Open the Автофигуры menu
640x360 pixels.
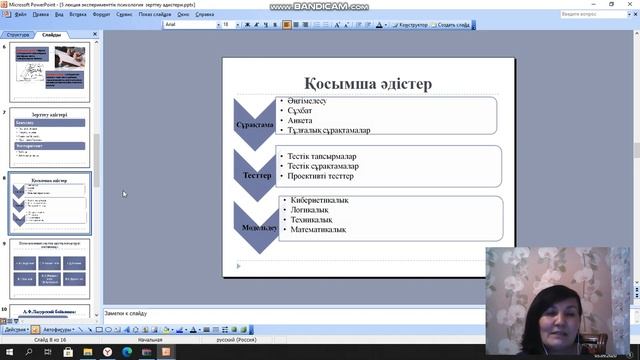tap(58, 329)
